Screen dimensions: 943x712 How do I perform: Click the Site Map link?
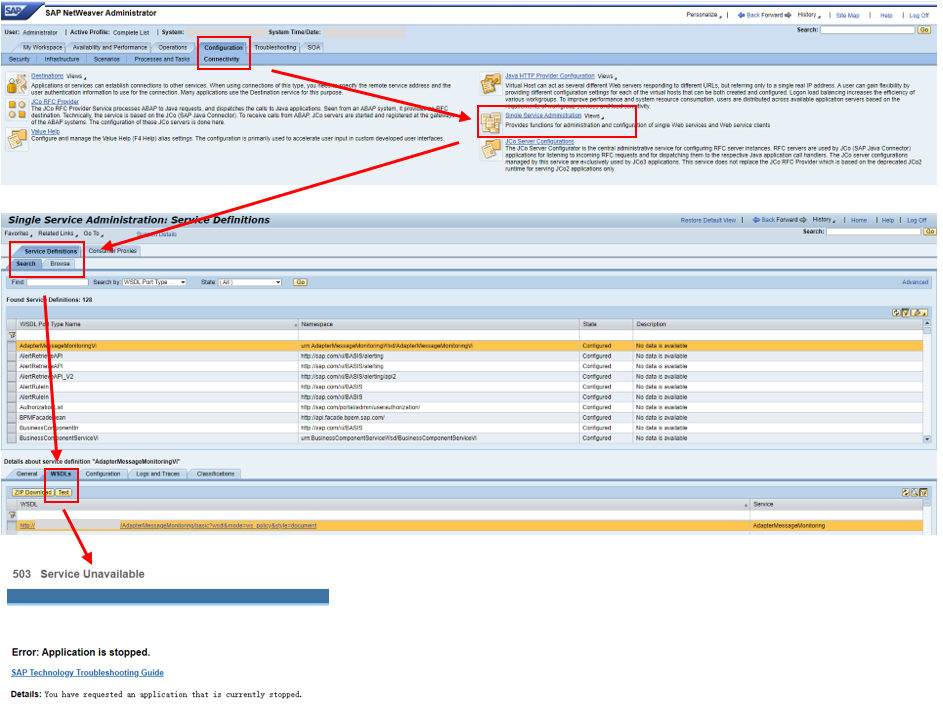point(847,16)
